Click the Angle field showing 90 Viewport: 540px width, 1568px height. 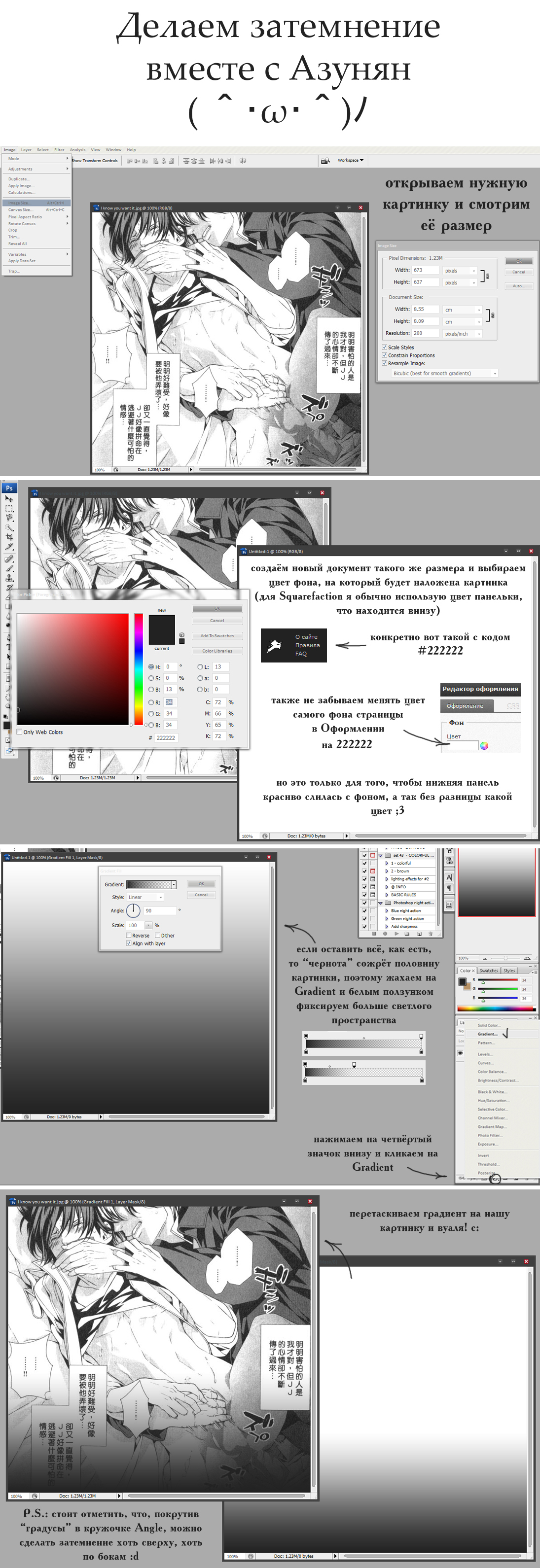[x=161, y=910]
